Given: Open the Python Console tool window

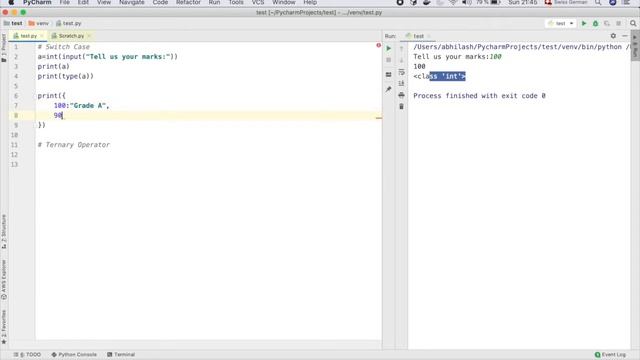Looking at the screenshot, I should tap(74, 355).
